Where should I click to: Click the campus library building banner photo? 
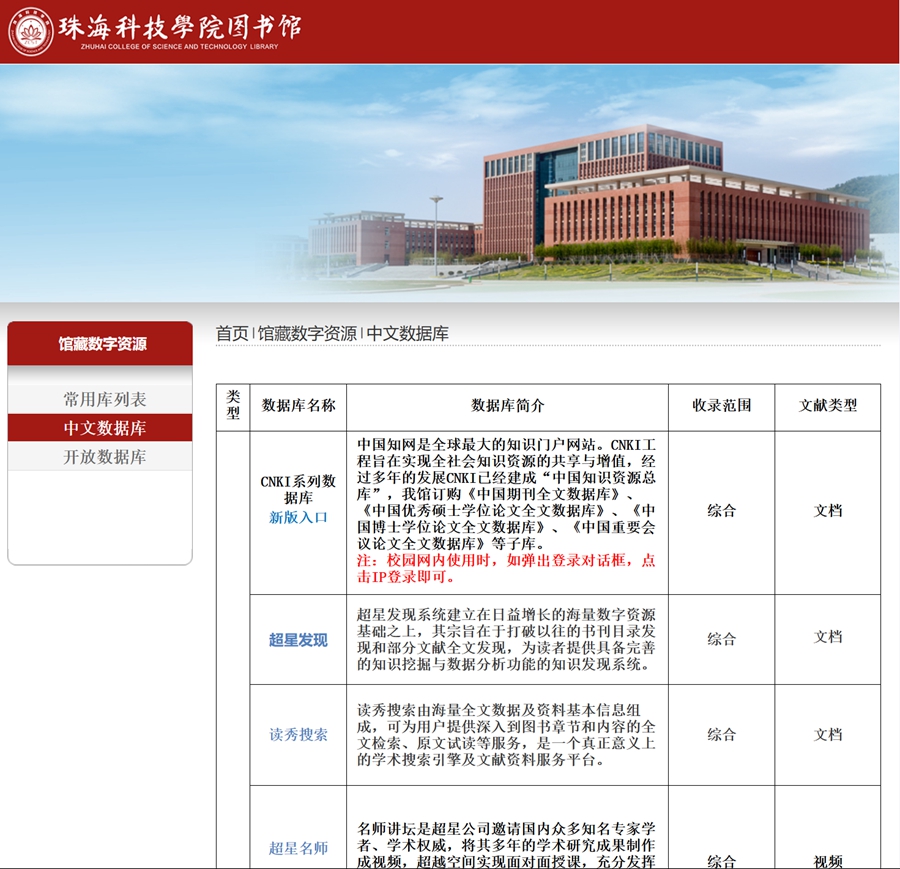pos(450,183)
